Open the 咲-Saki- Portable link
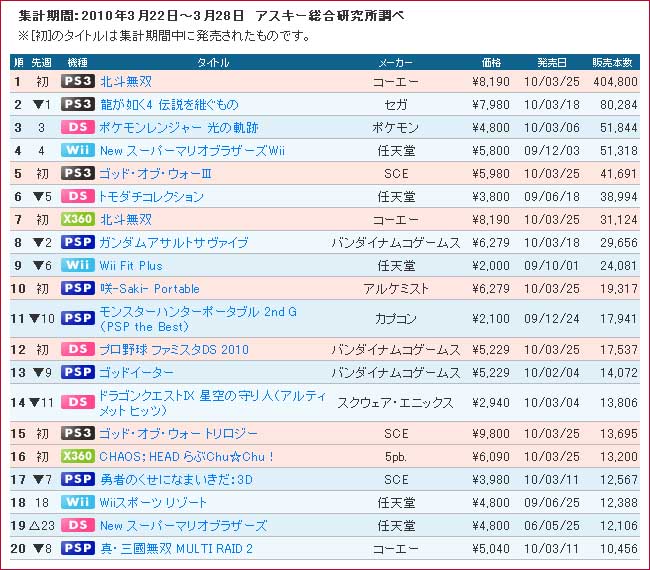650x570 pixels. coord(150,289)
